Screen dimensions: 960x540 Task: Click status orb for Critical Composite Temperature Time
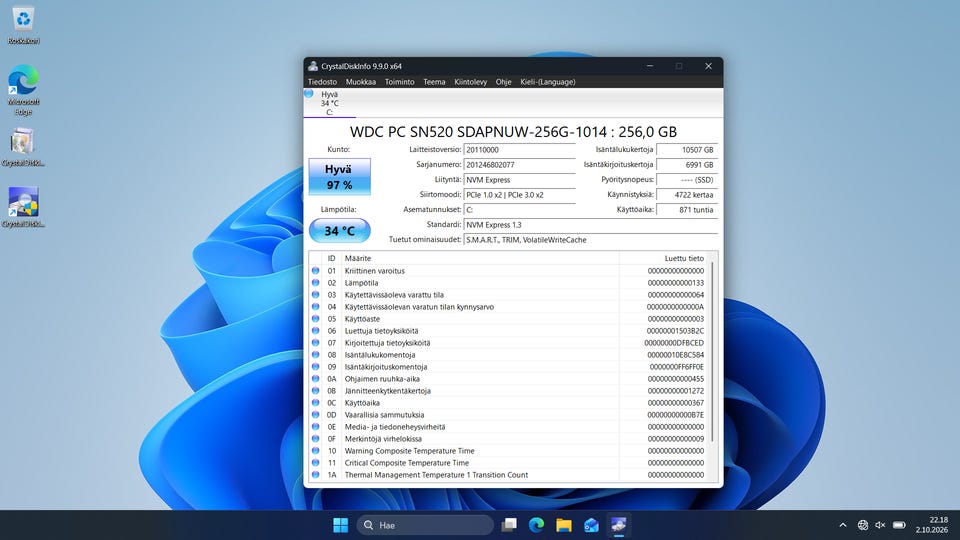pos(315,463)
